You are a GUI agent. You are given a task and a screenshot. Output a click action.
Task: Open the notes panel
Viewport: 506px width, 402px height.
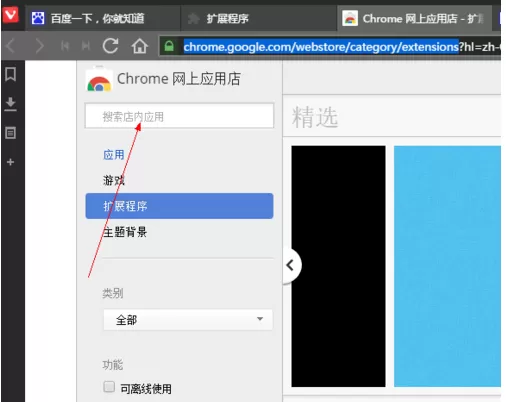[x=10, y=133]
